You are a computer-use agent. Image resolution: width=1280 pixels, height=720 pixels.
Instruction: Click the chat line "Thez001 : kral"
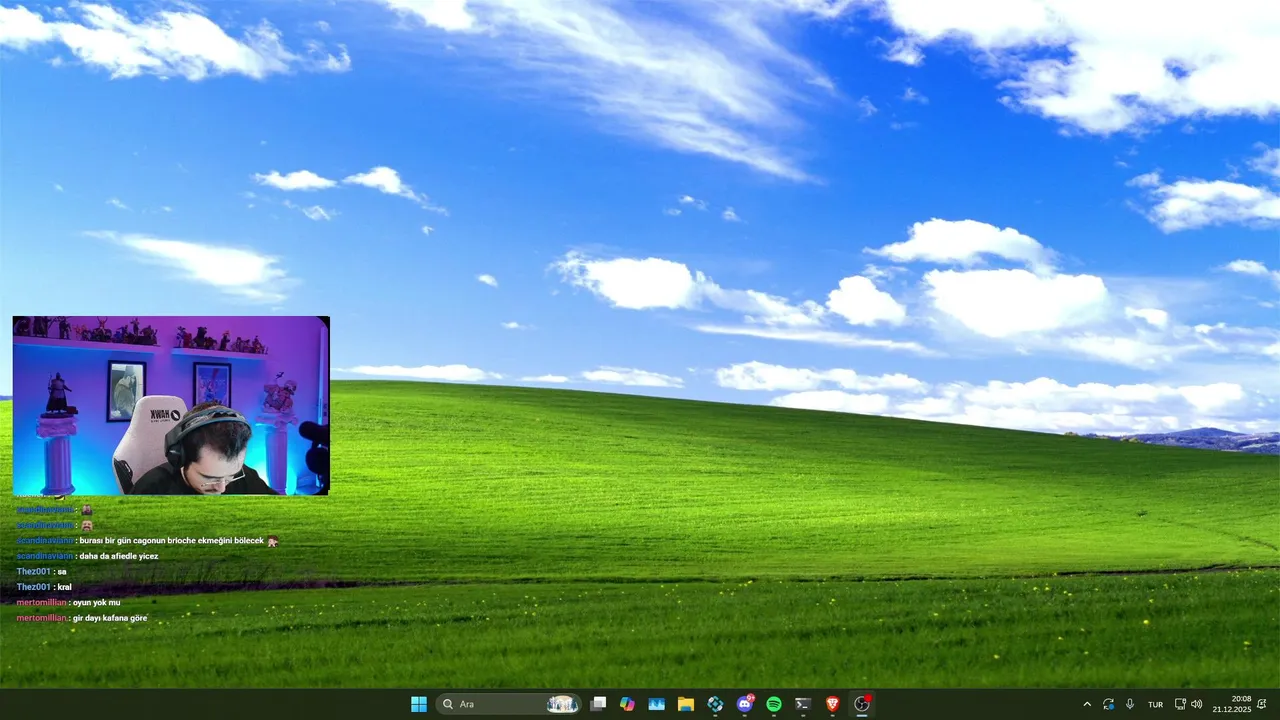coord(44,587)
